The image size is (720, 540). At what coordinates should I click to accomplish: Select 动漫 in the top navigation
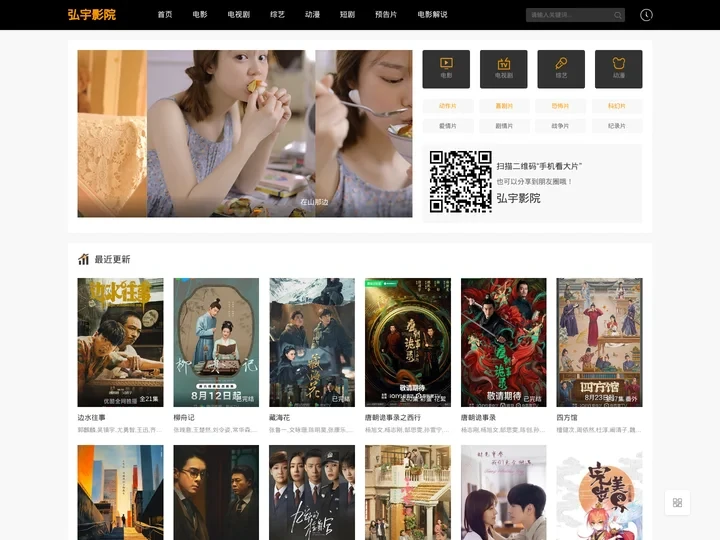312,15
